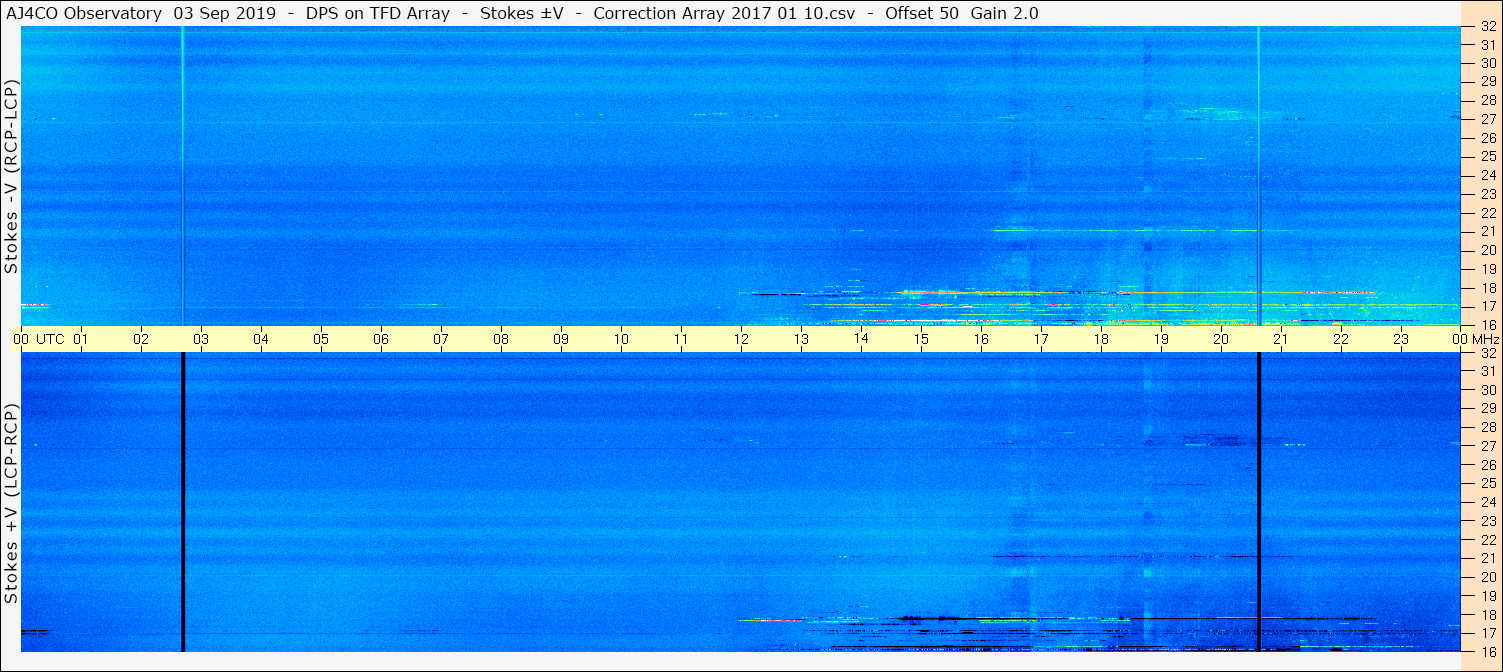Click the 30 MHz label of the upper panel
Viewport: 1503px width, 672px height.
(1488, 63)
